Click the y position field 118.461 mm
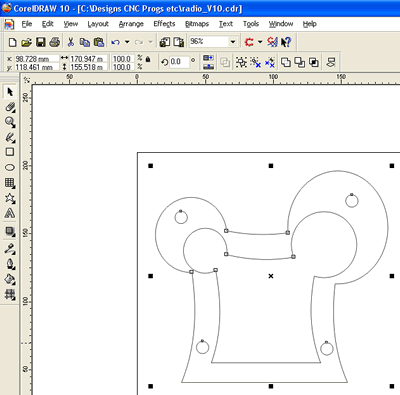The width and height of the screenshot is (400, 395). (37, 67)
